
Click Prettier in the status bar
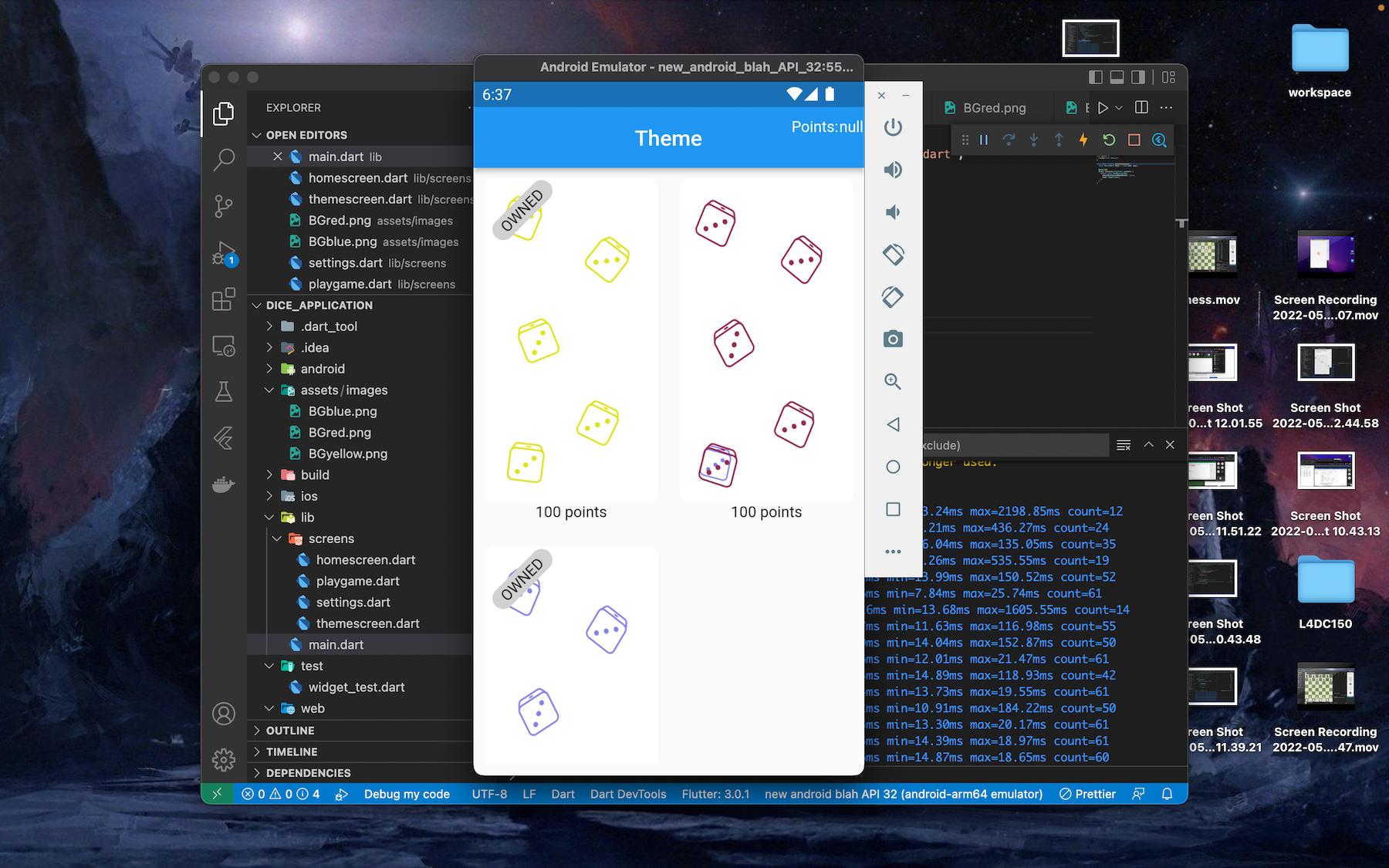1087,794
